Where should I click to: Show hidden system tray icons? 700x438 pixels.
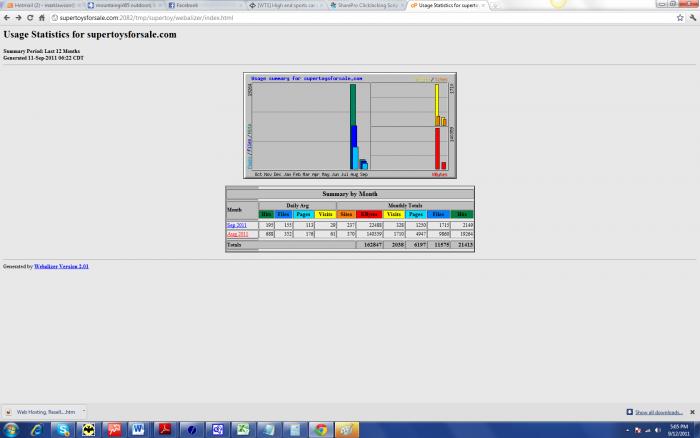[627, 430]
